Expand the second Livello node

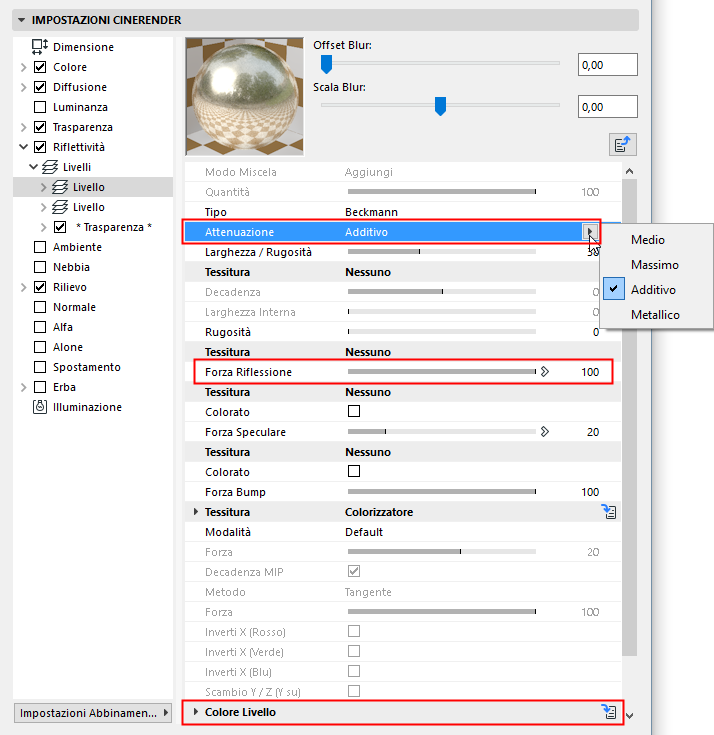point(43,207)
